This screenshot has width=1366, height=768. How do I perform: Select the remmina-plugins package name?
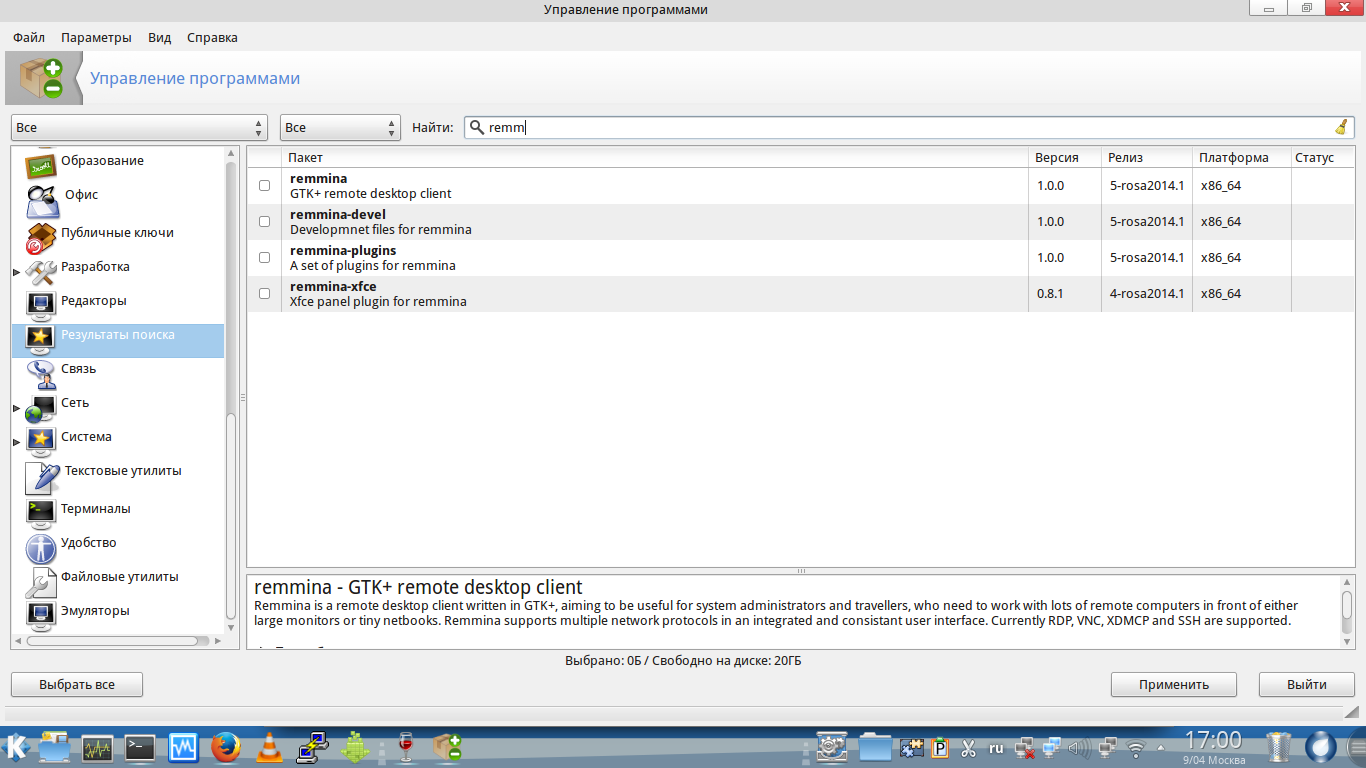[343, 250]
